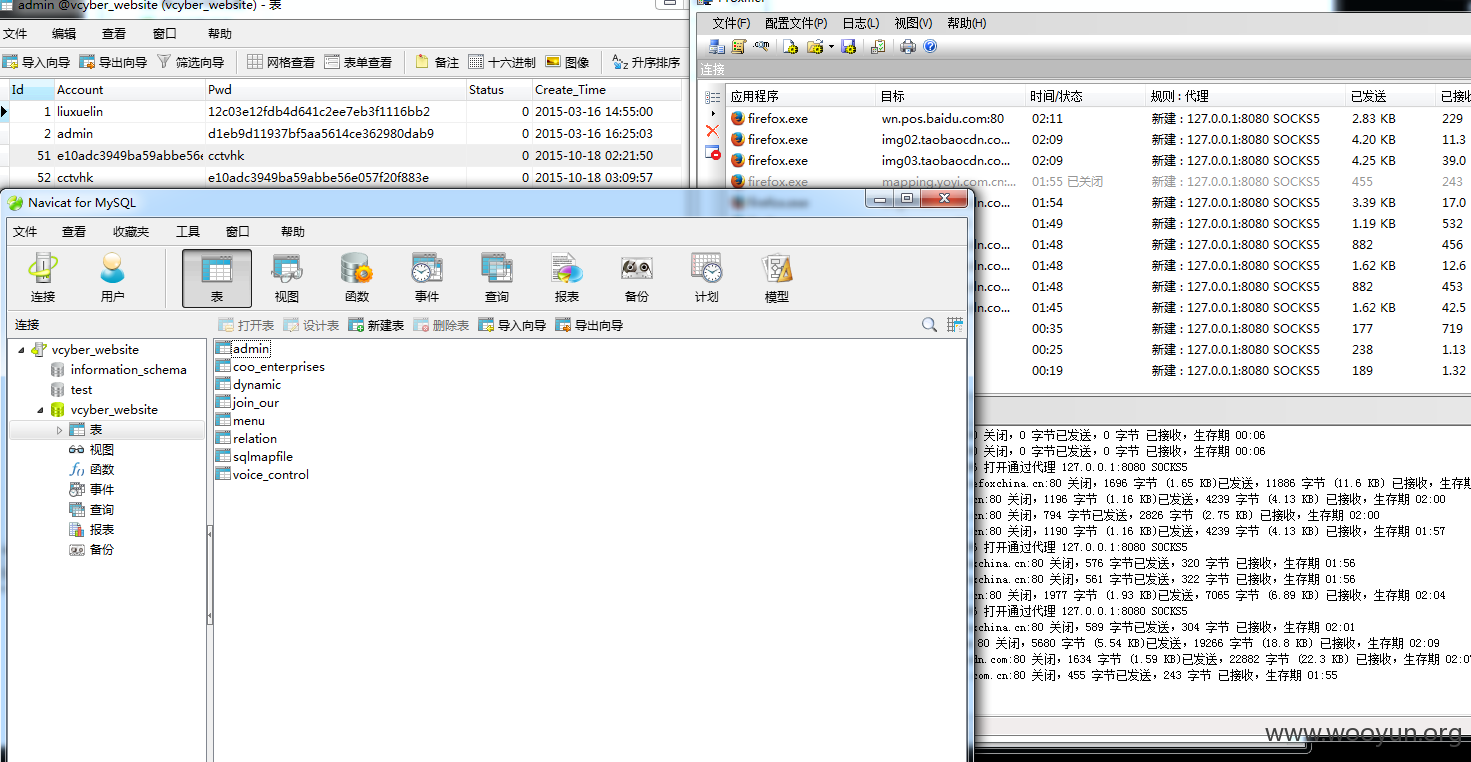The image size is (1471, 762).
Task: Open dropdown arrow next to Proxifier open profile
Action: click(831, 47)
